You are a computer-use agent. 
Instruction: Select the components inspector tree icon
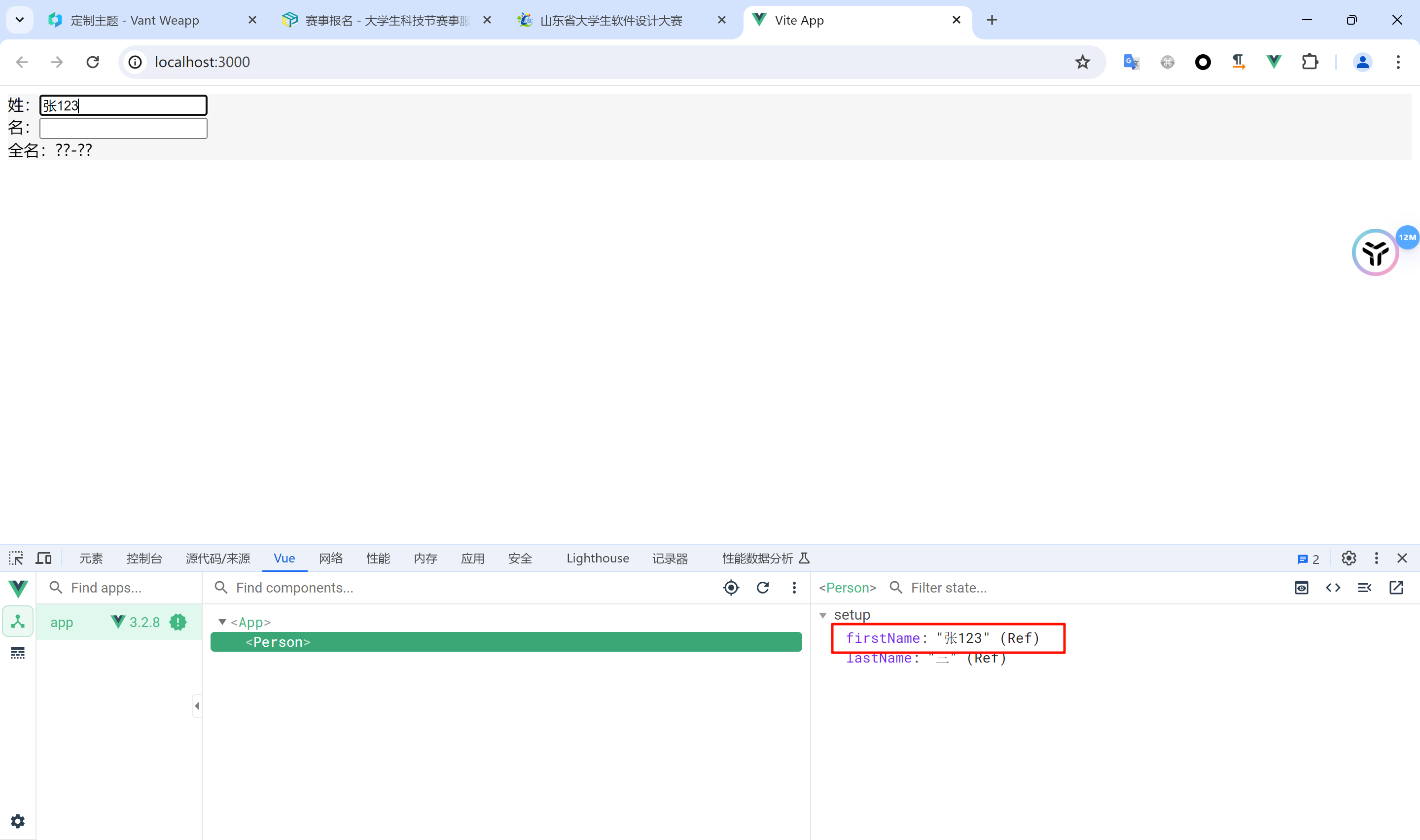tap(18, 622)
